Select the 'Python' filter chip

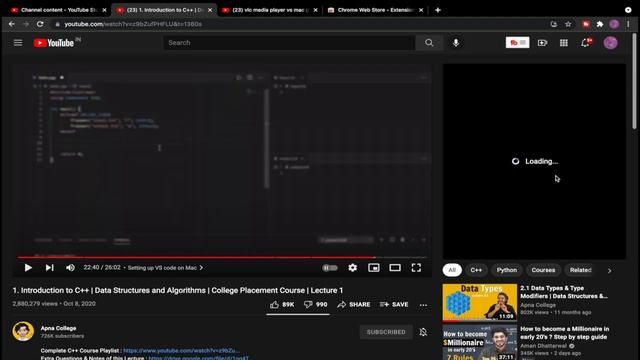(x=507, y=270)
